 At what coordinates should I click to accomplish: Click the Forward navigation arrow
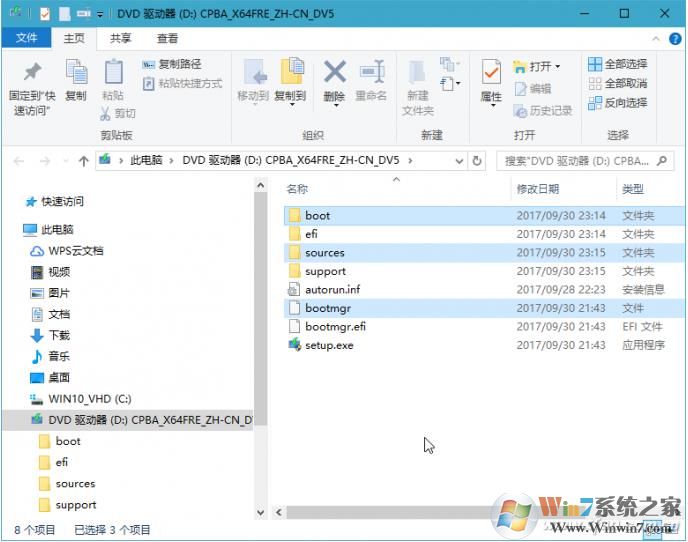coord(45,162)
